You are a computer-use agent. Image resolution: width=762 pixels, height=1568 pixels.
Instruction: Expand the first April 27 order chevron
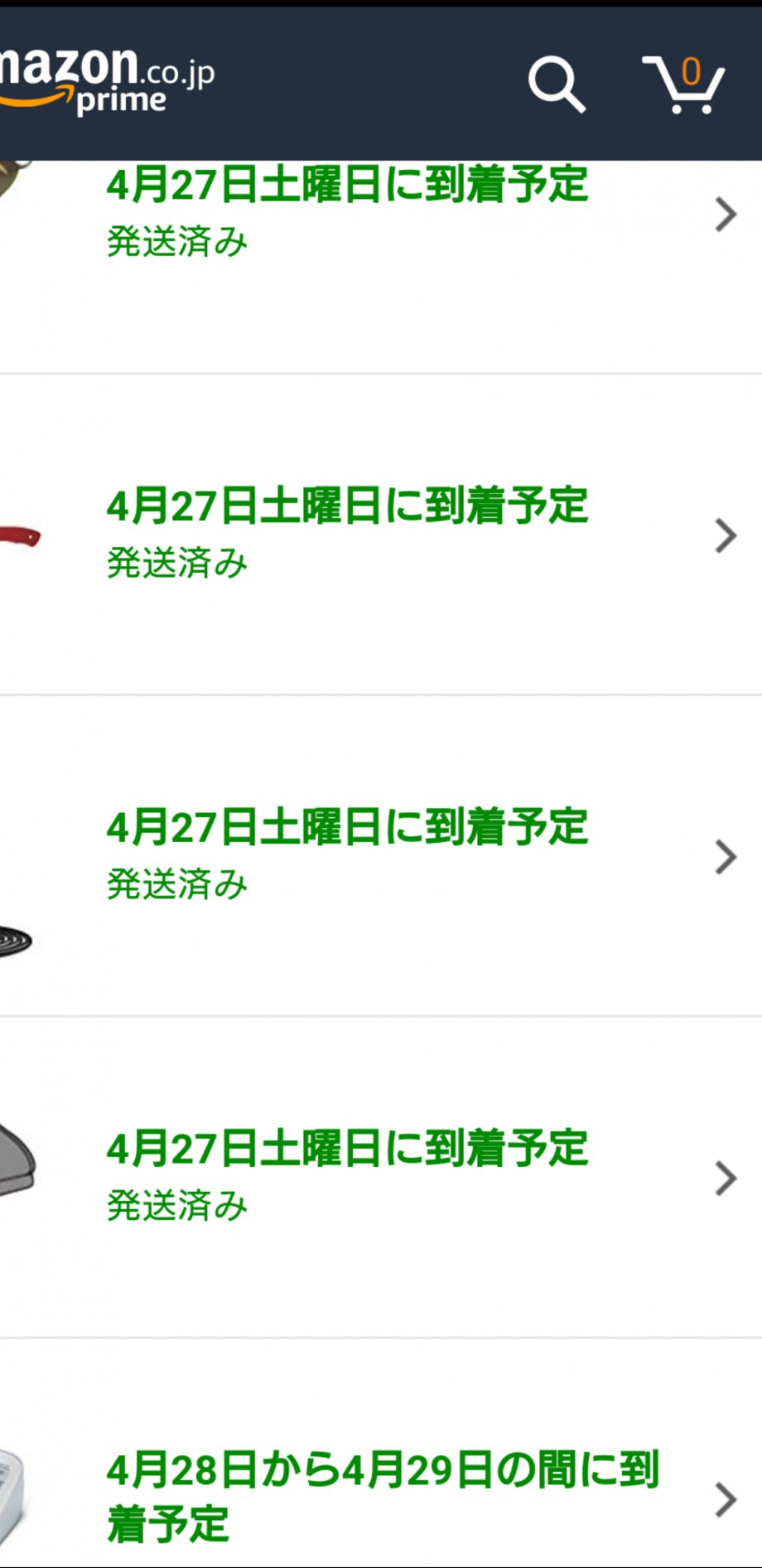coord(726,215)
